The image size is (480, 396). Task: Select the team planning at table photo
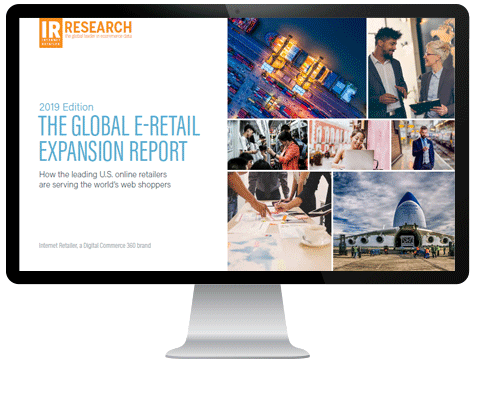[280, 221]
